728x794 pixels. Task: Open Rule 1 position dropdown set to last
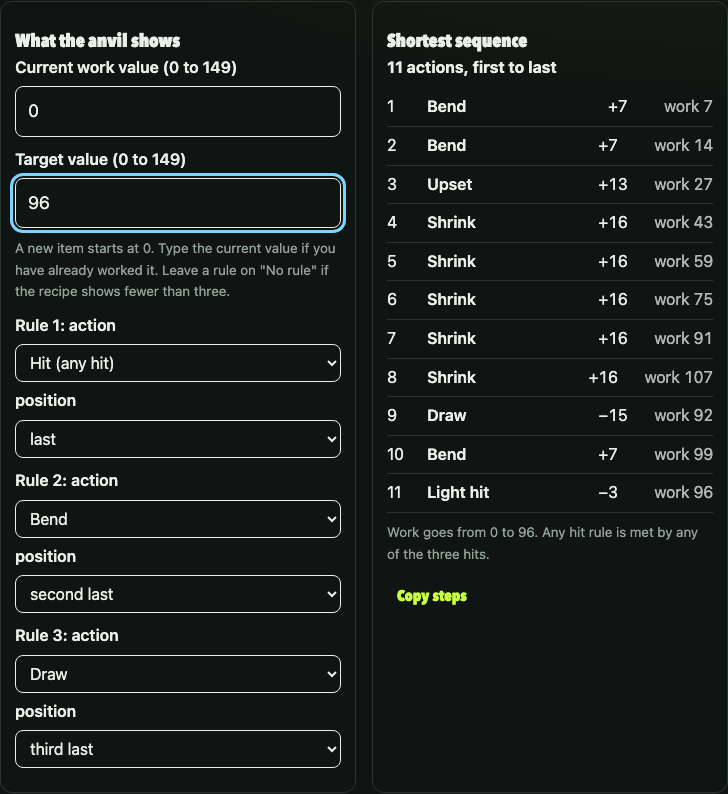click(x=178, y=439)
